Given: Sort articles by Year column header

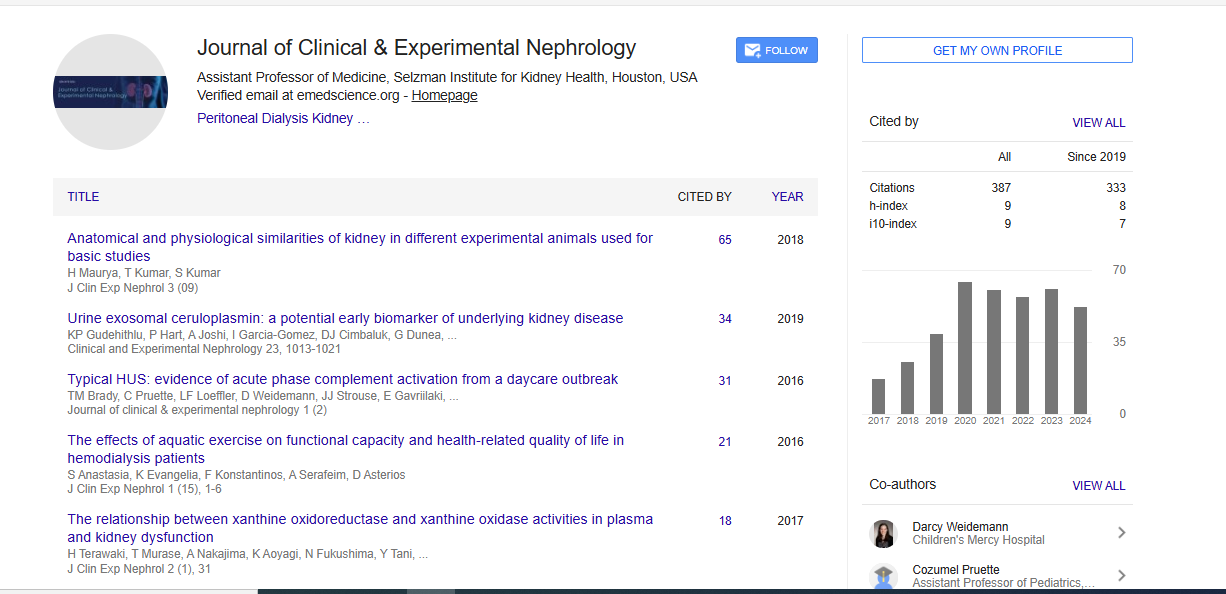Looking at the screenshot, I should (x=787, y=197).
